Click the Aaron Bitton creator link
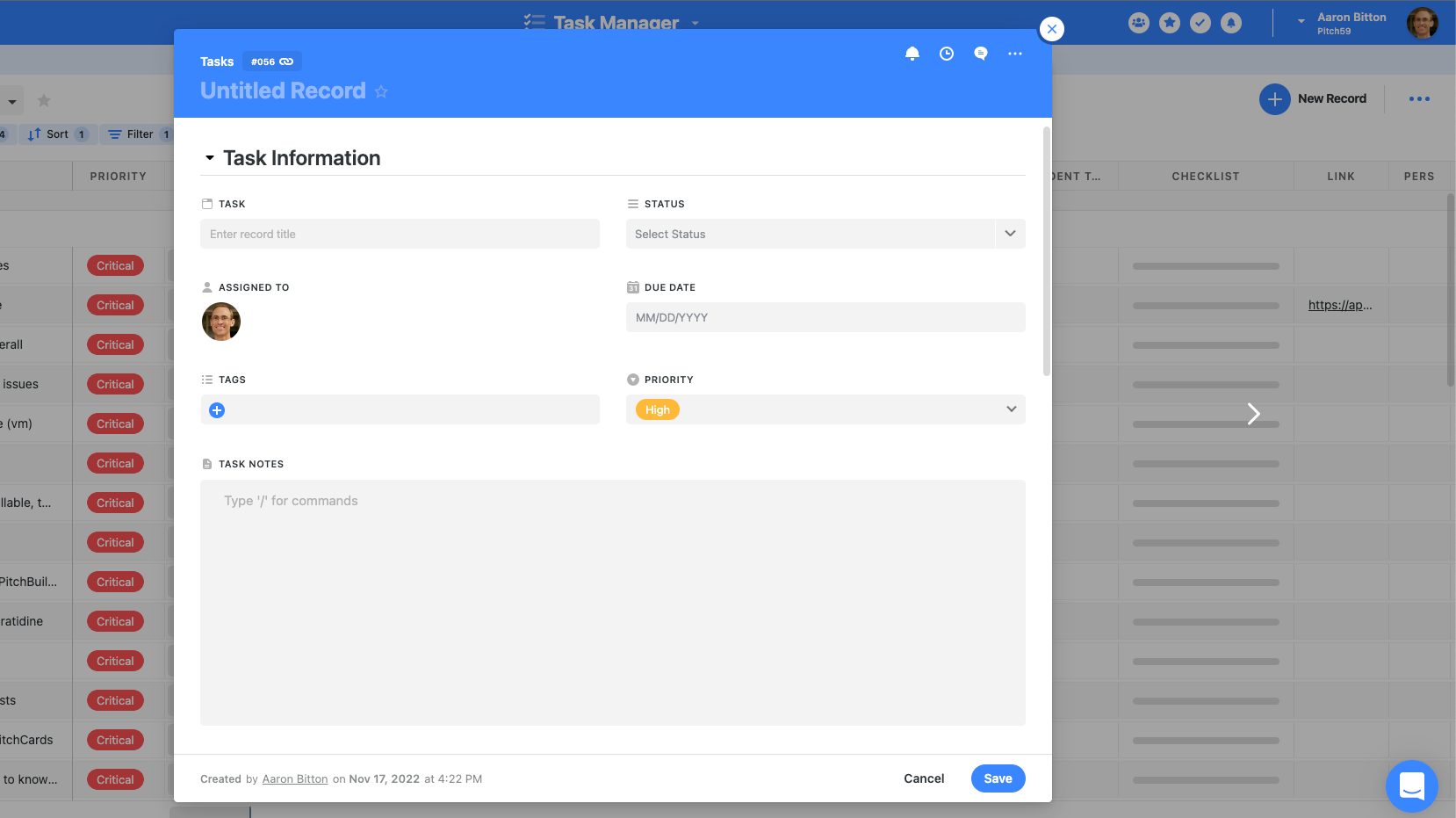 tap(295, 779)
